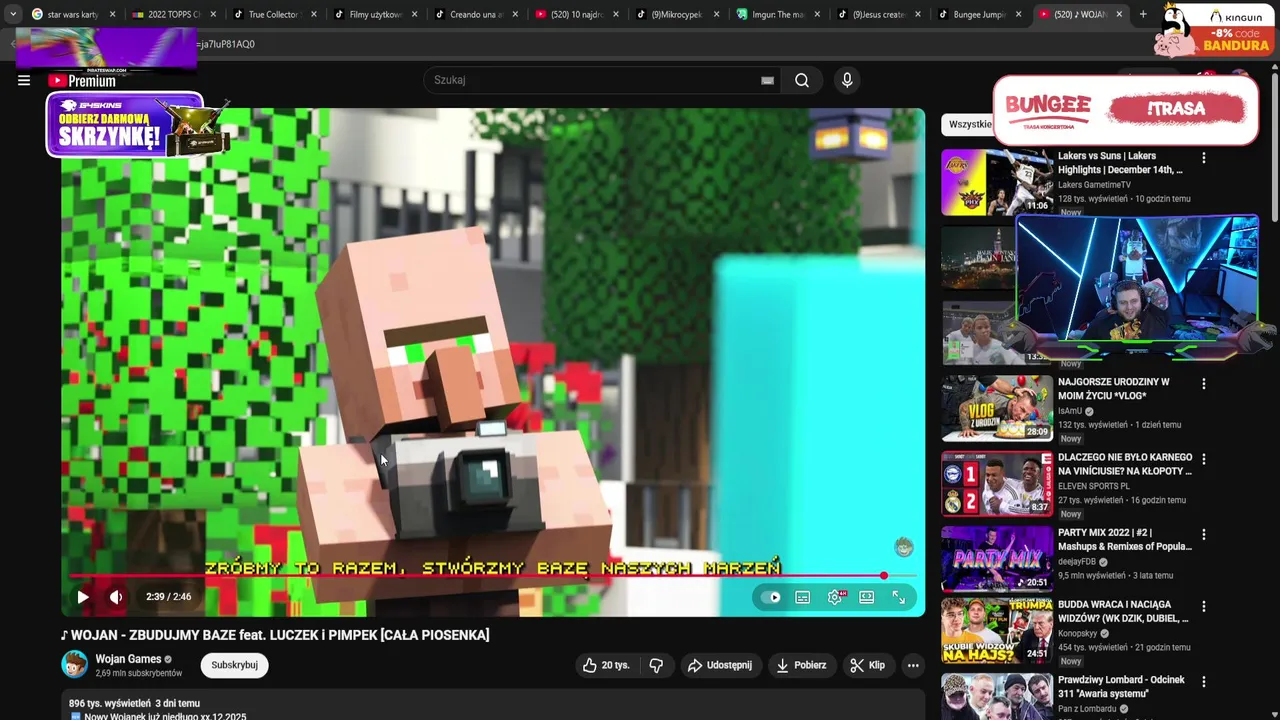This screenshot has width=1280, height=720.
Task: Click the search magnifier button
Action: pos(802,80)
